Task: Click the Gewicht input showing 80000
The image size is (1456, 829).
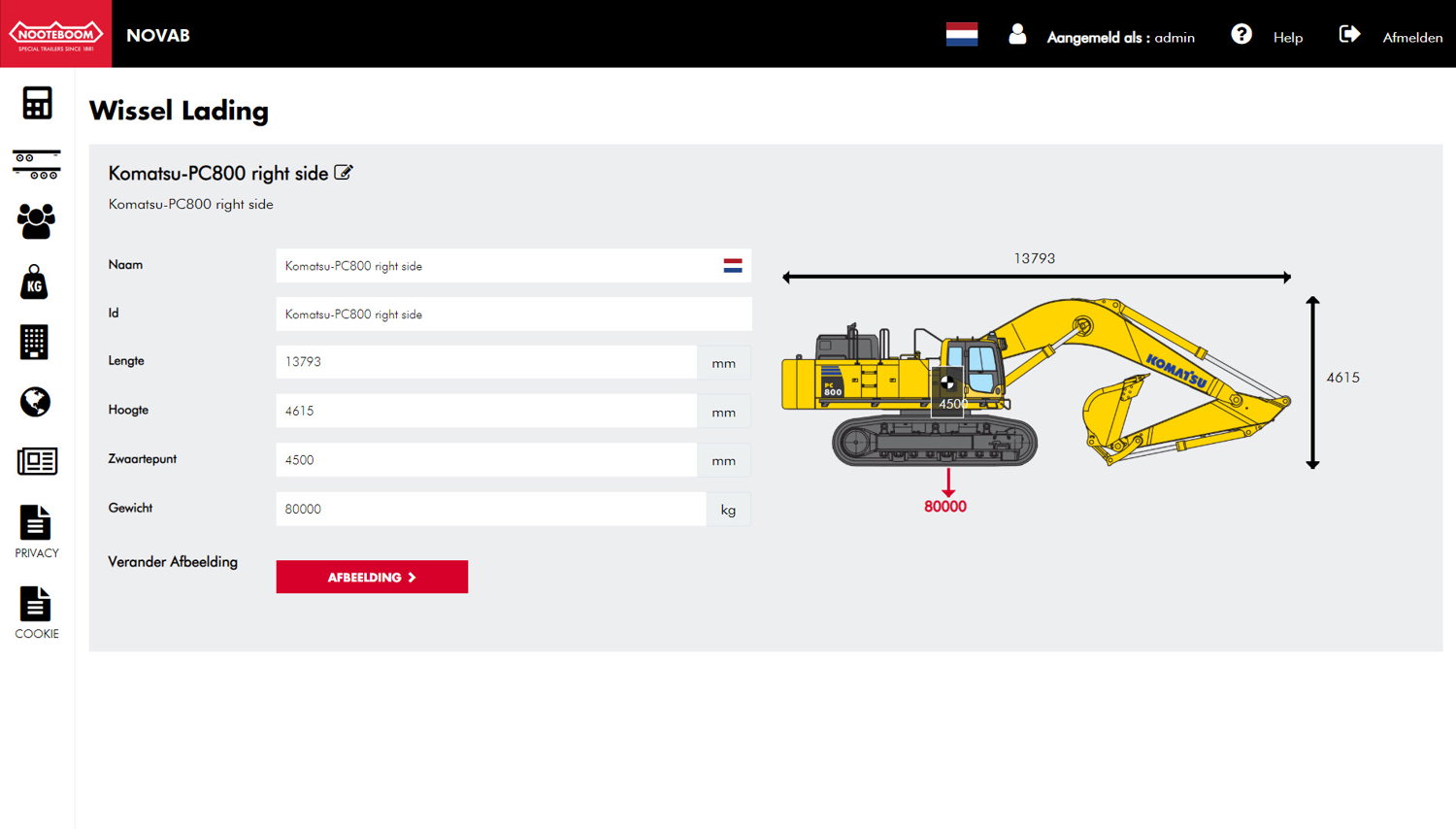Action: (x=491, y=509)
